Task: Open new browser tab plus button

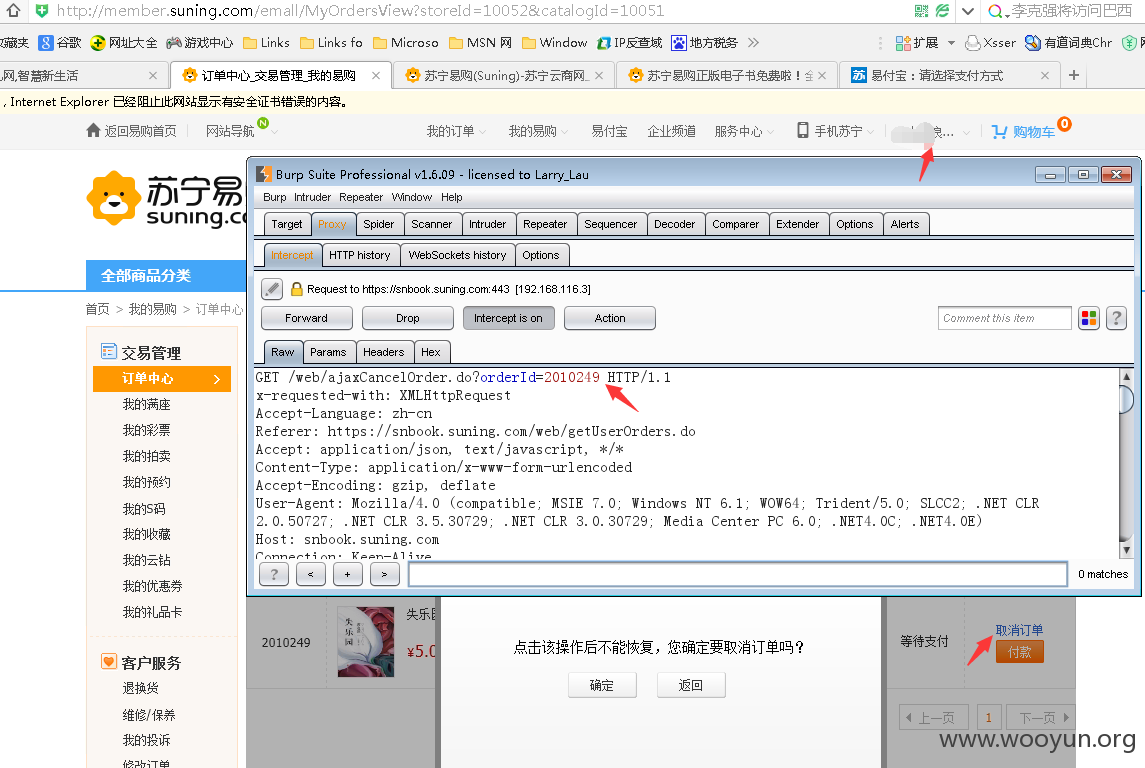Action: coord(1073,75)
